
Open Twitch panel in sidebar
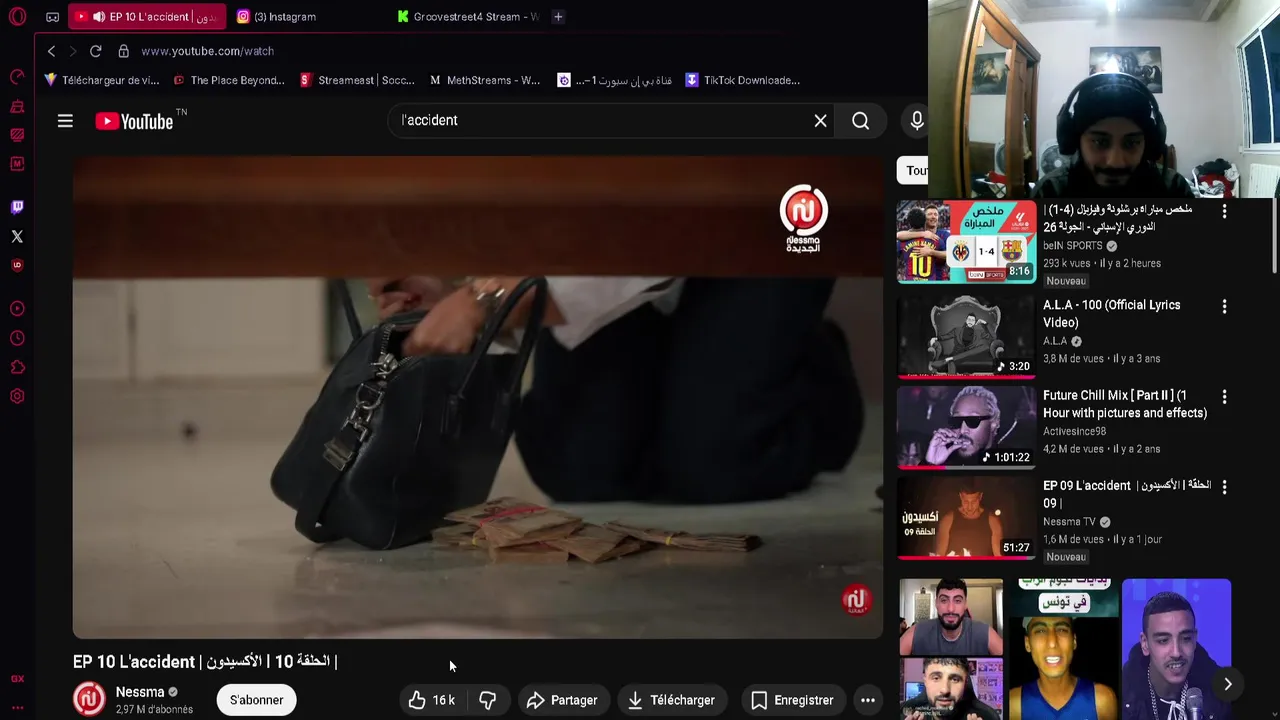(17, 207)
